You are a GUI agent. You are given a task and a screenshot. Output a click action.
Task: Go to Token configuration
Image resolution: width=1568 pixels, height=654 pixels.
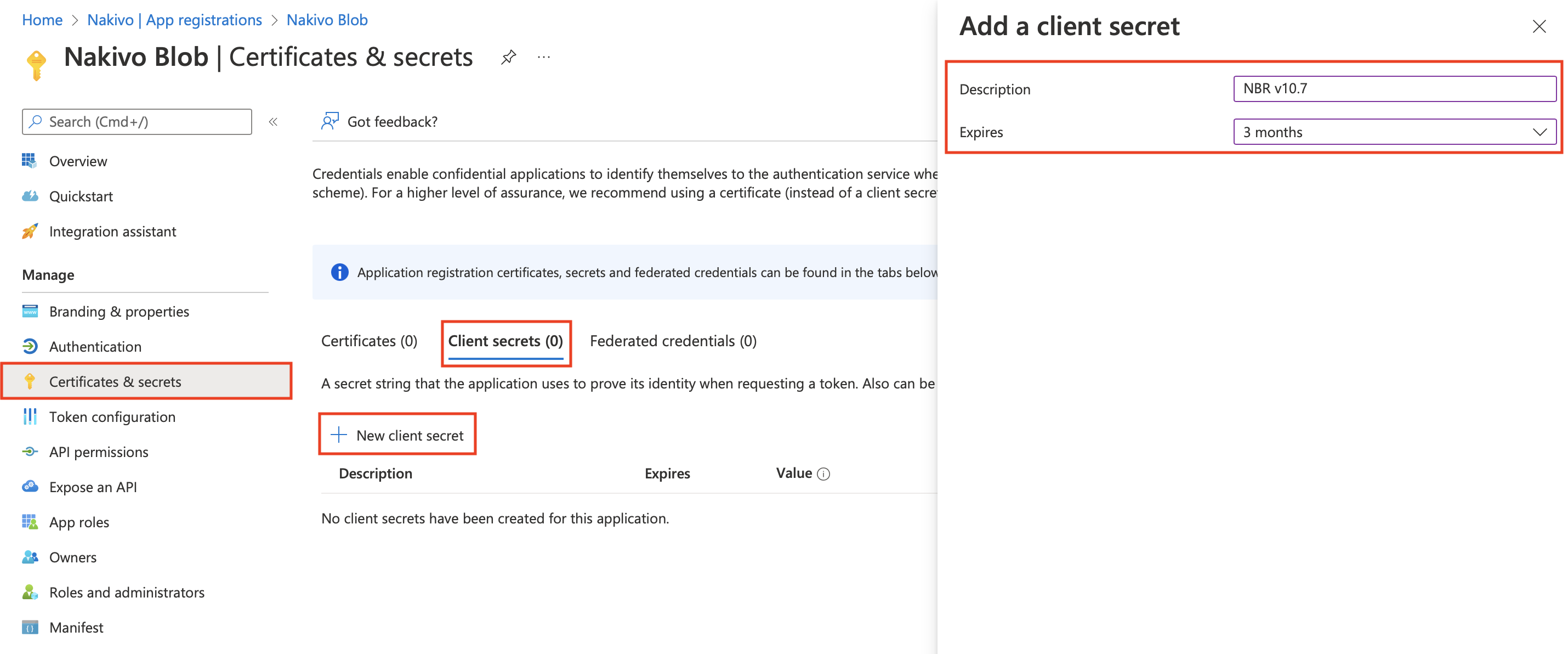pyautogui.click(x=112, y=416)
